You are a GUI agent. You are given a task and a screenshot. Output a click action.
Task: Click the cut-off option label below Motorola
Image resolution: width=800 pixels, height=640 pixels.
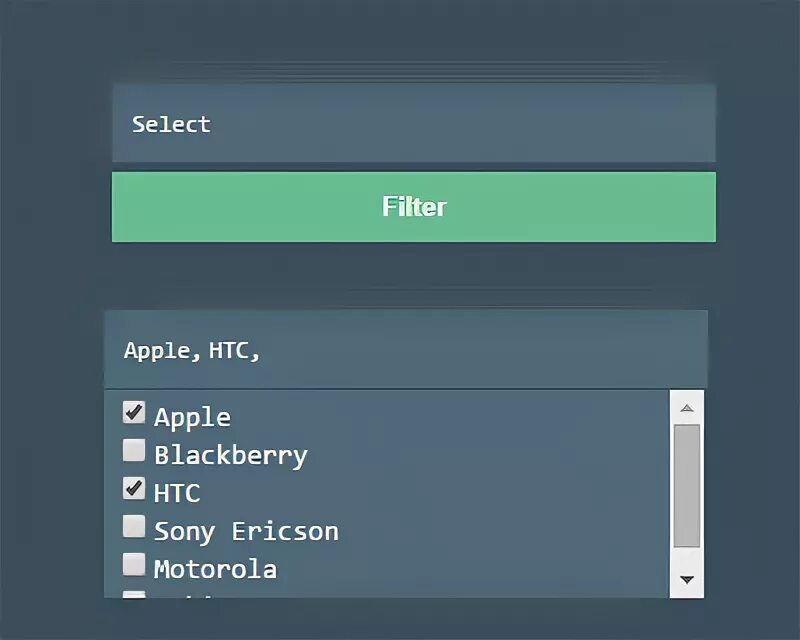(x=190, y=596)
